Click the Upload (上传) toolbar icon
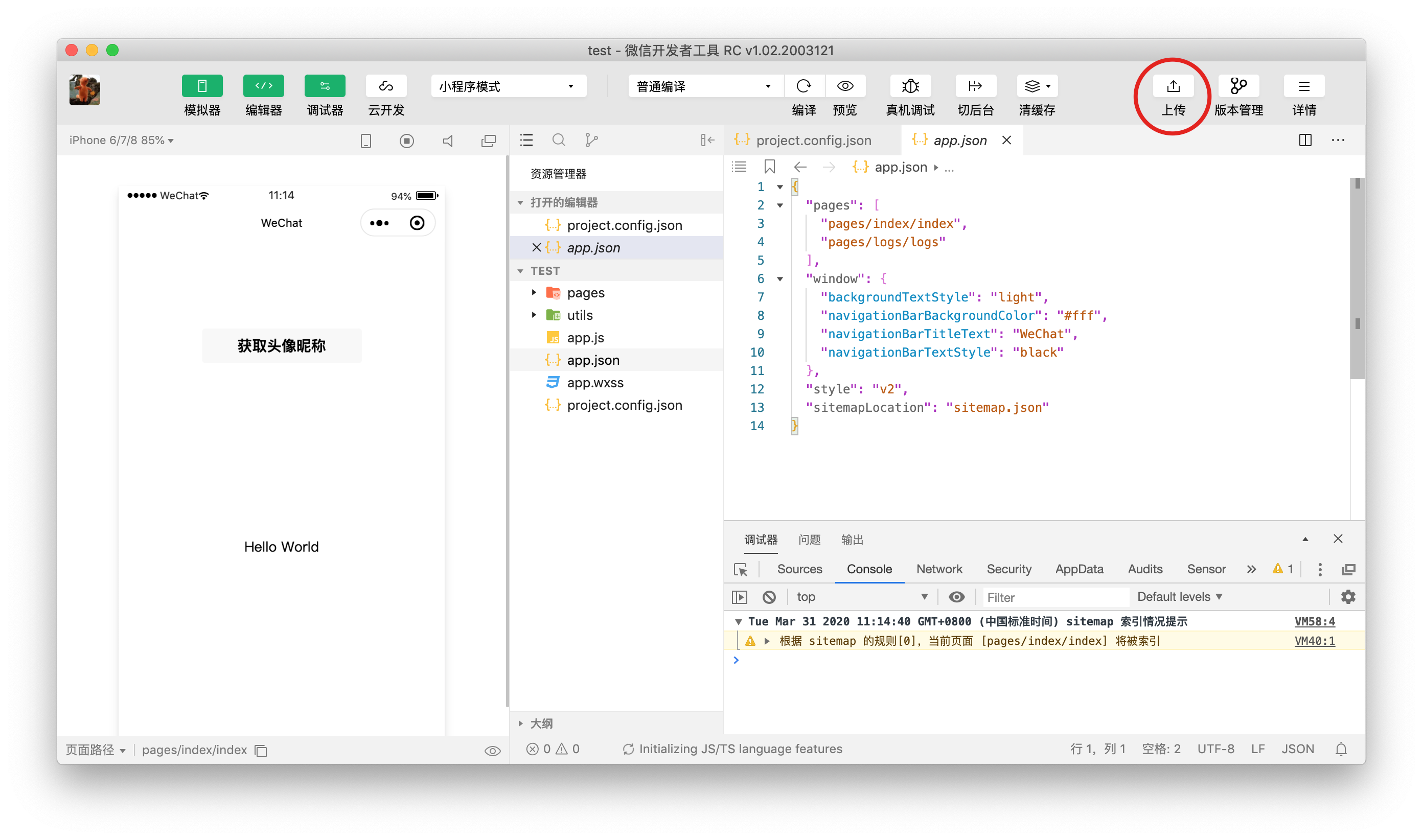 pos(1173,86)
